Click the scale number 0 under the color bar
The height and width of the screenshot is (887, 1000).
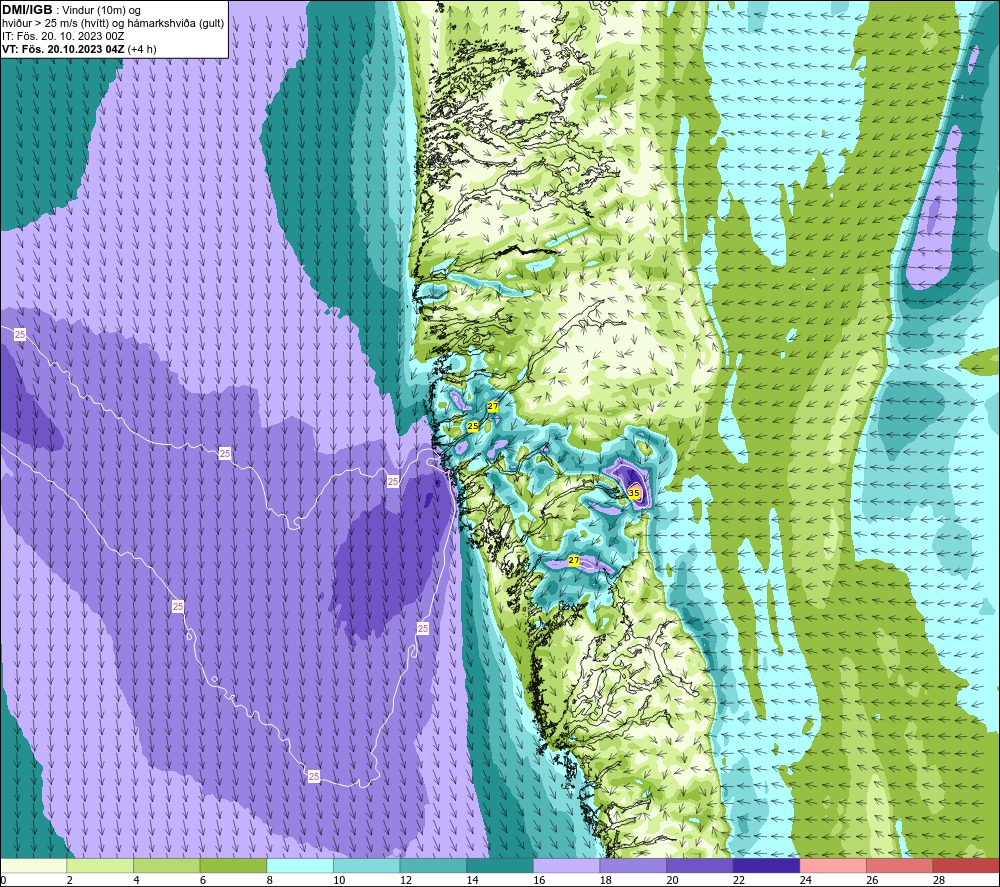pyautogui.click(x=3, y=880)
